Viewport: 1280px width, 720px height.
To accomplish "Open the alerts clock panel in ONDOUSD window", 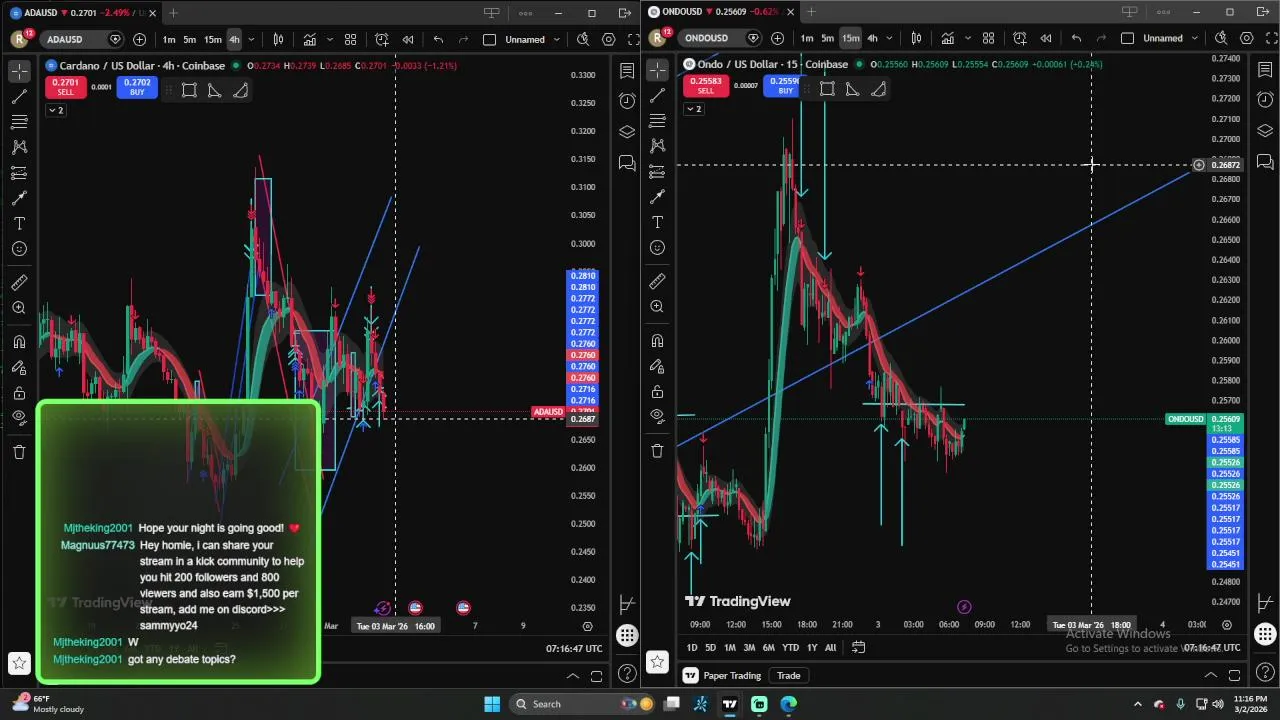I will coord(1265,100).
